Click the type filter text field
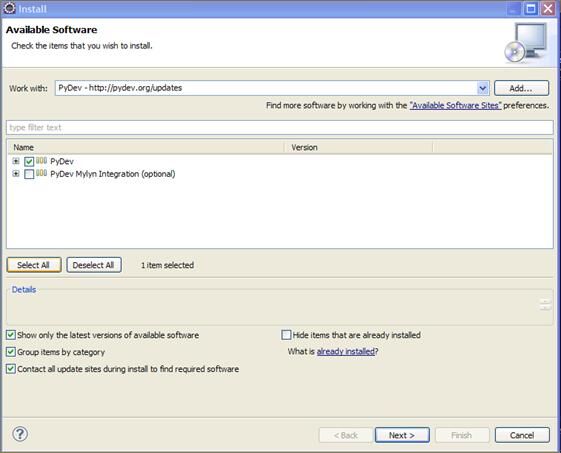The image size is (561, 453). 280,128
